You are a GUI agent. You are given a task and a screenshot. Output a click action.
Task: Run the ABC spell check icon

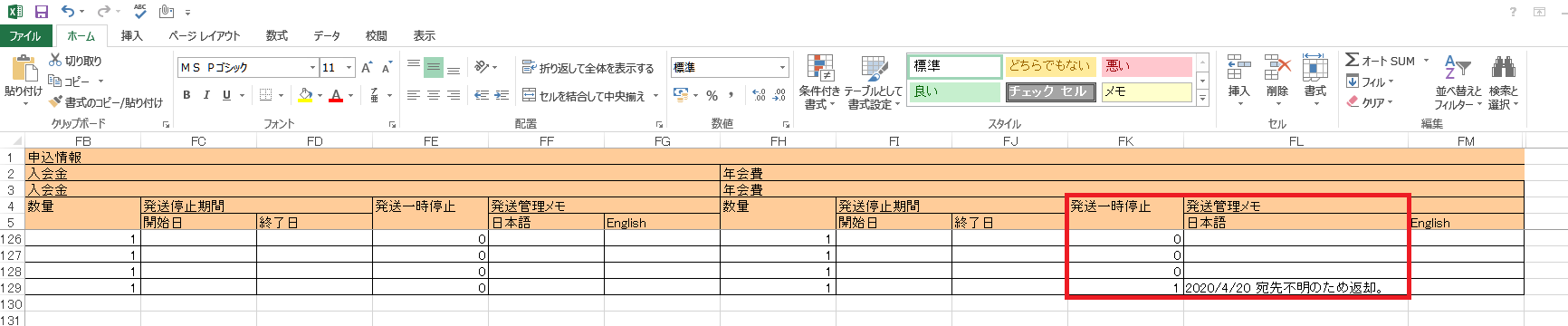click(x=139, y=12)
